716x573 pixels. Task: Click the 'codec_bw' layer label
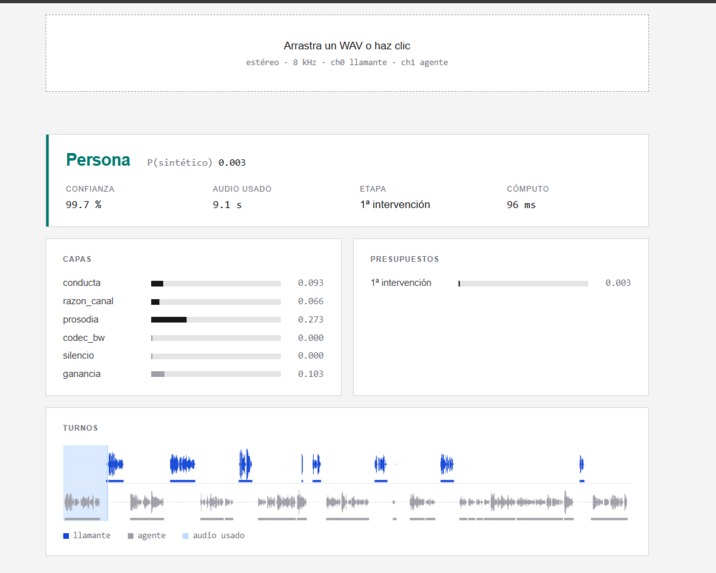(84, 337)
